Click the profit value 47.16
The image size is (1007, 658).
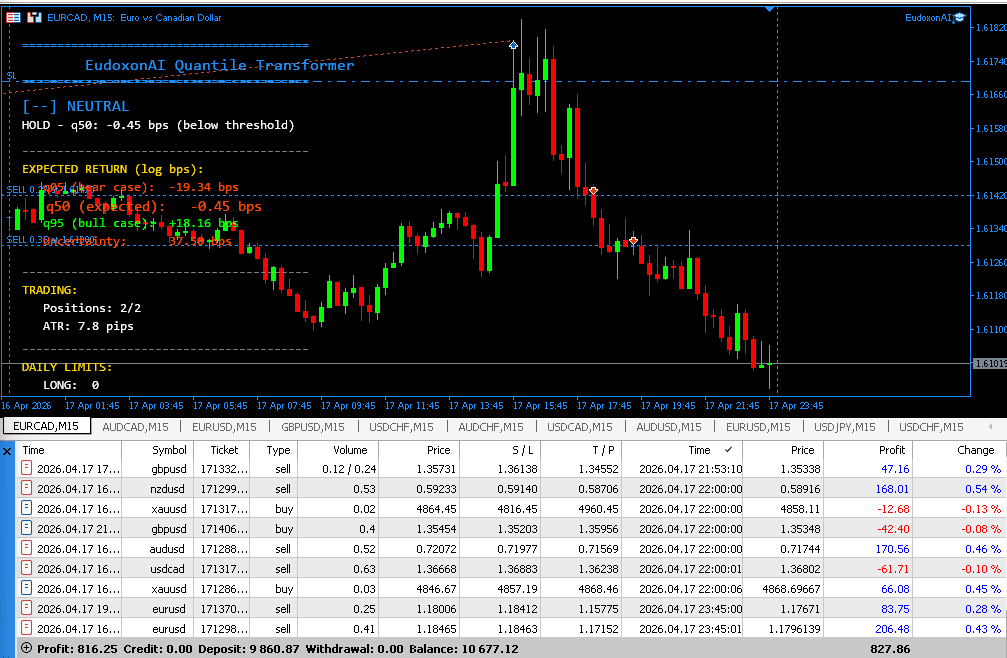(895, 469)
